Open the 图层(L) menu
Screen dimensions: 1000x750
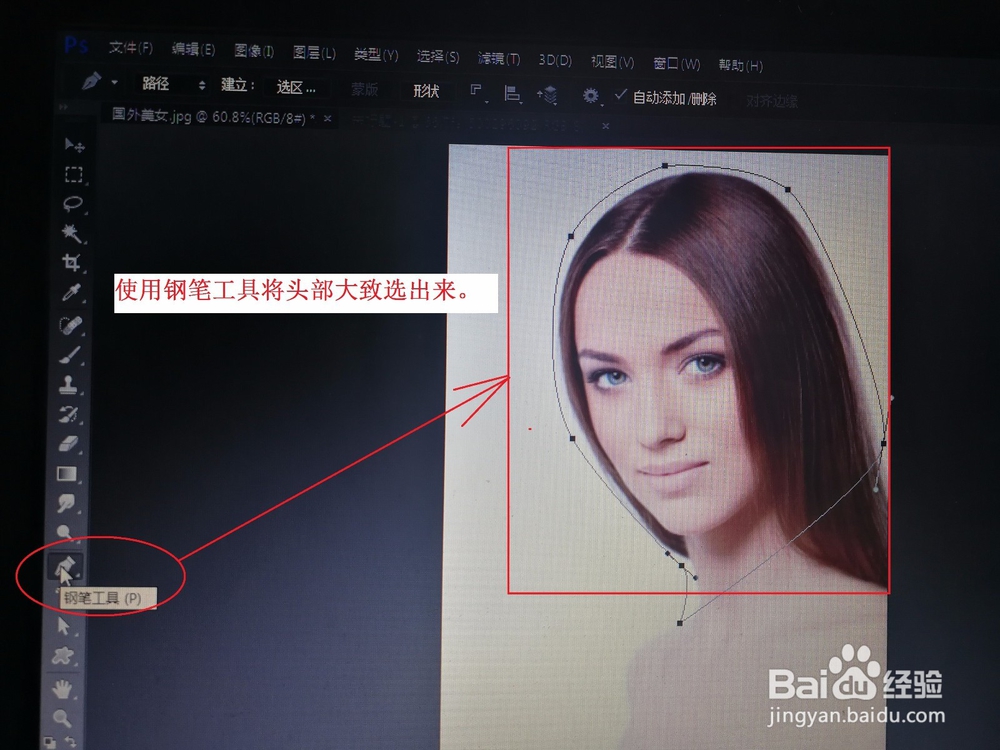coord(314,53)
